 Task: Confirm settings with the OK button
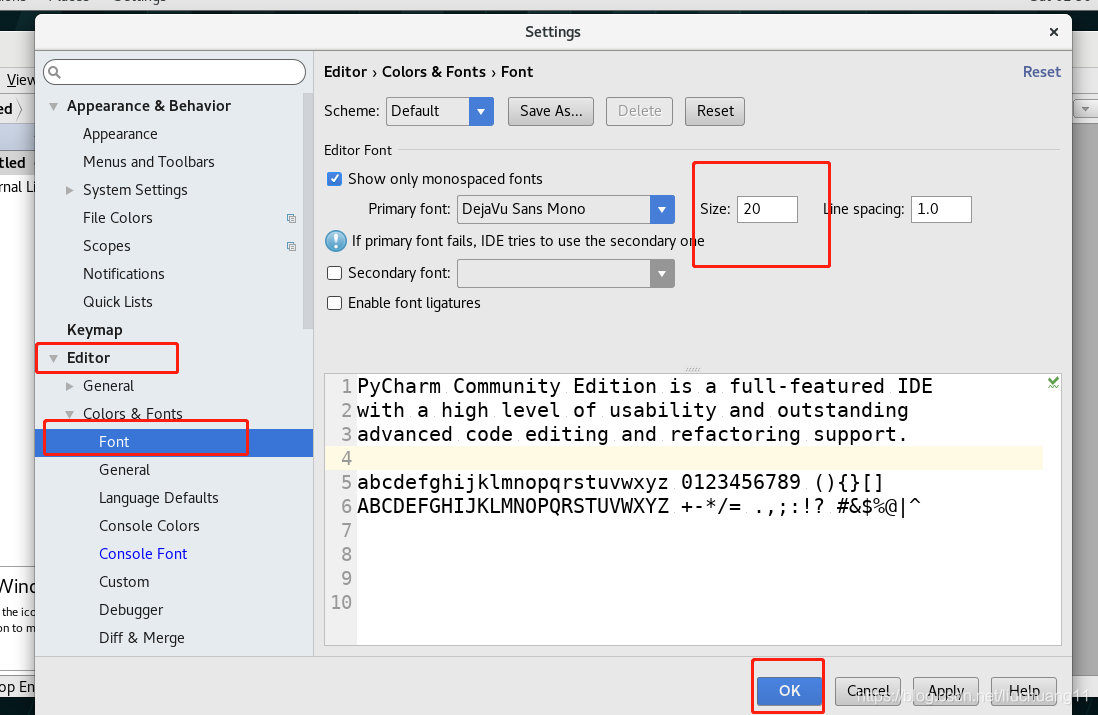click(x=789, y=690)
